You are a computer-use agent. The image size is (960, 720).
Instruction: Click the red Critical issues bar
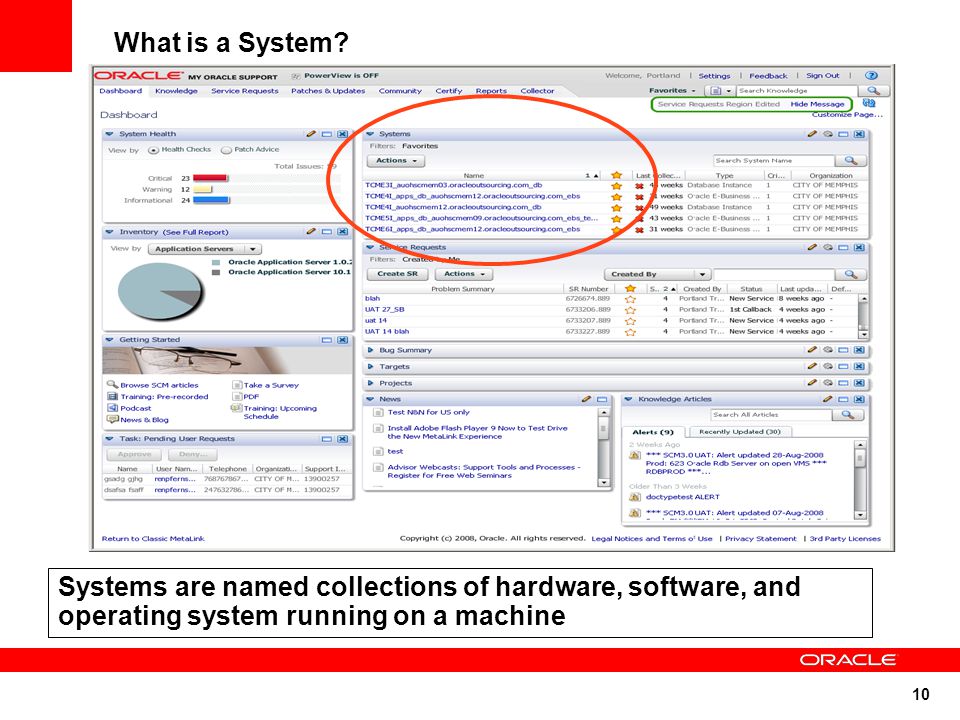tap(210, 178)
